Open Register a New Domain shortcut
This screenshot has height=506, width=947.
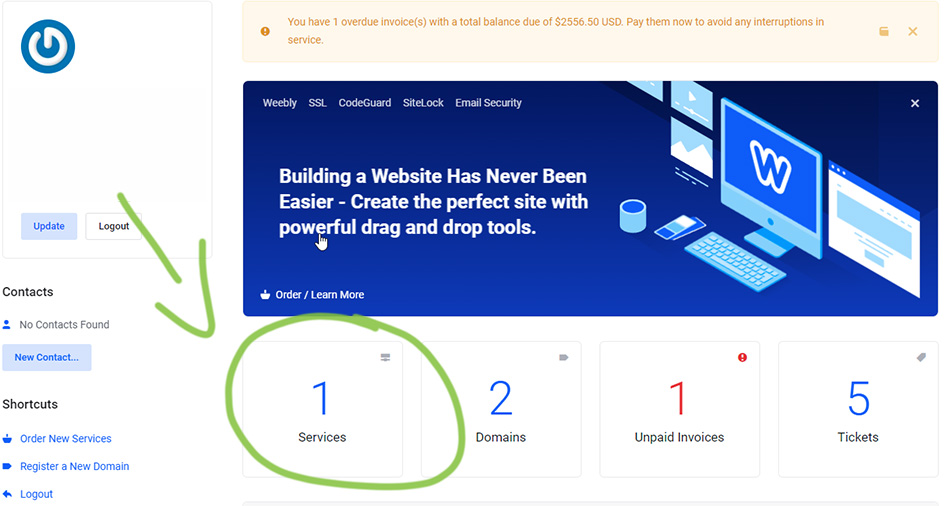[x=75, y=466]
